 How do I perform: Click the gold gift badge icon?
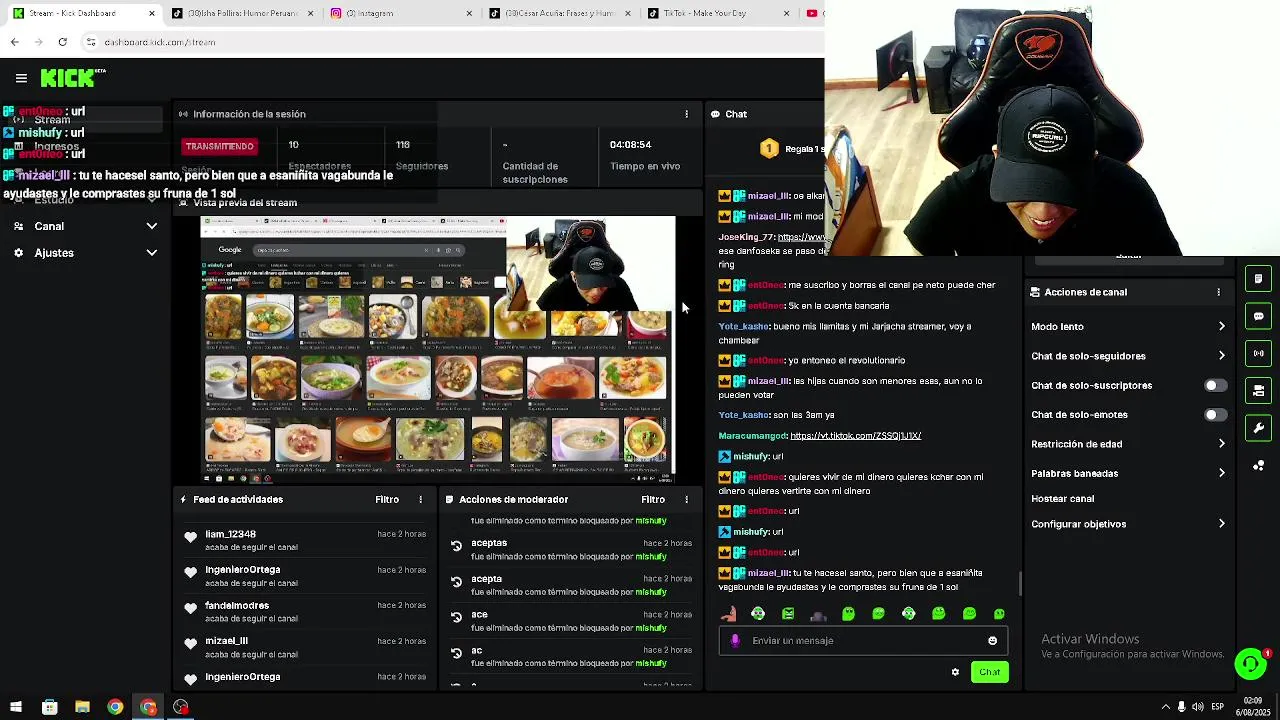tap(769, 149)
